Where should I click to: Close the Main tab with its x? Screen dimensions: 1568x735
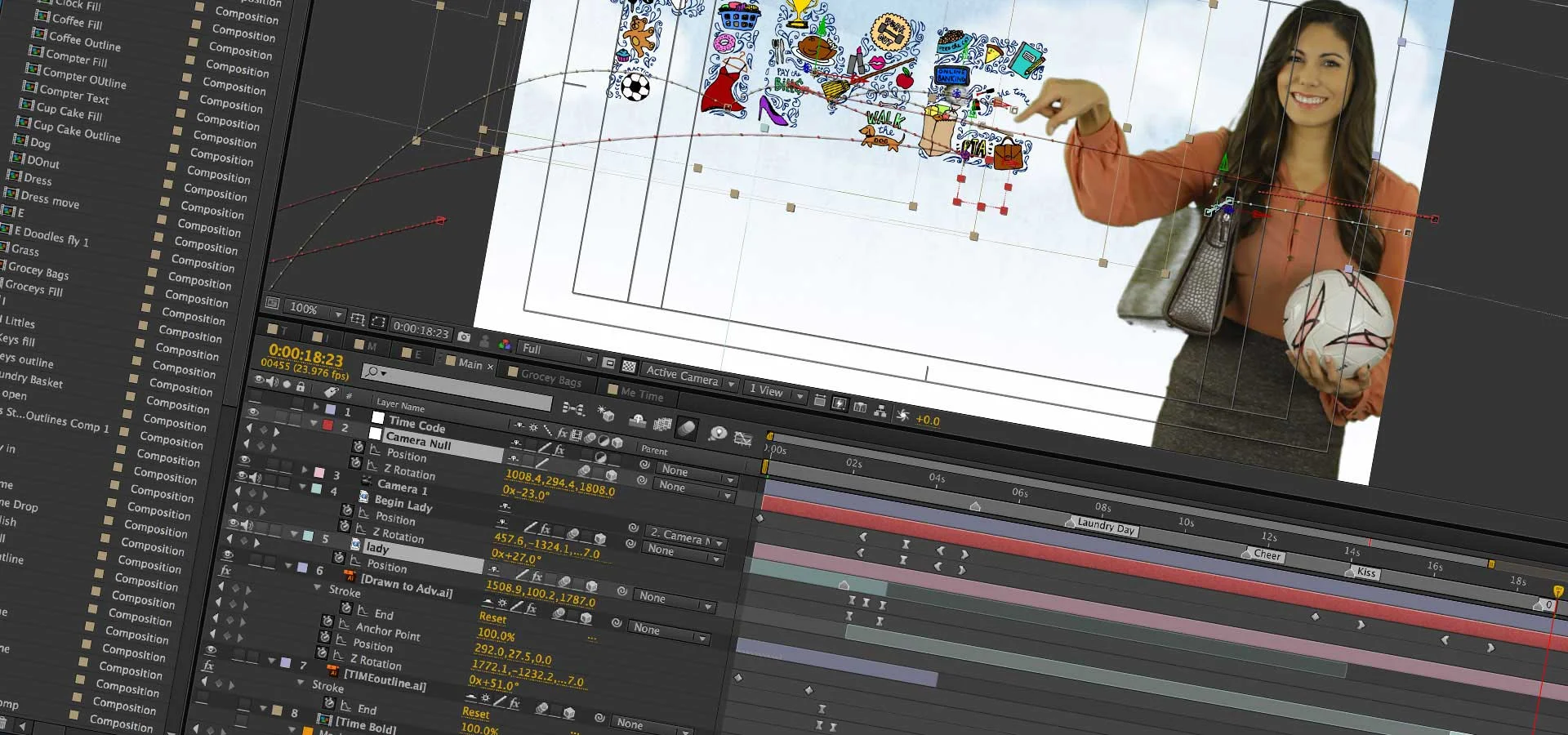point(490,367)
